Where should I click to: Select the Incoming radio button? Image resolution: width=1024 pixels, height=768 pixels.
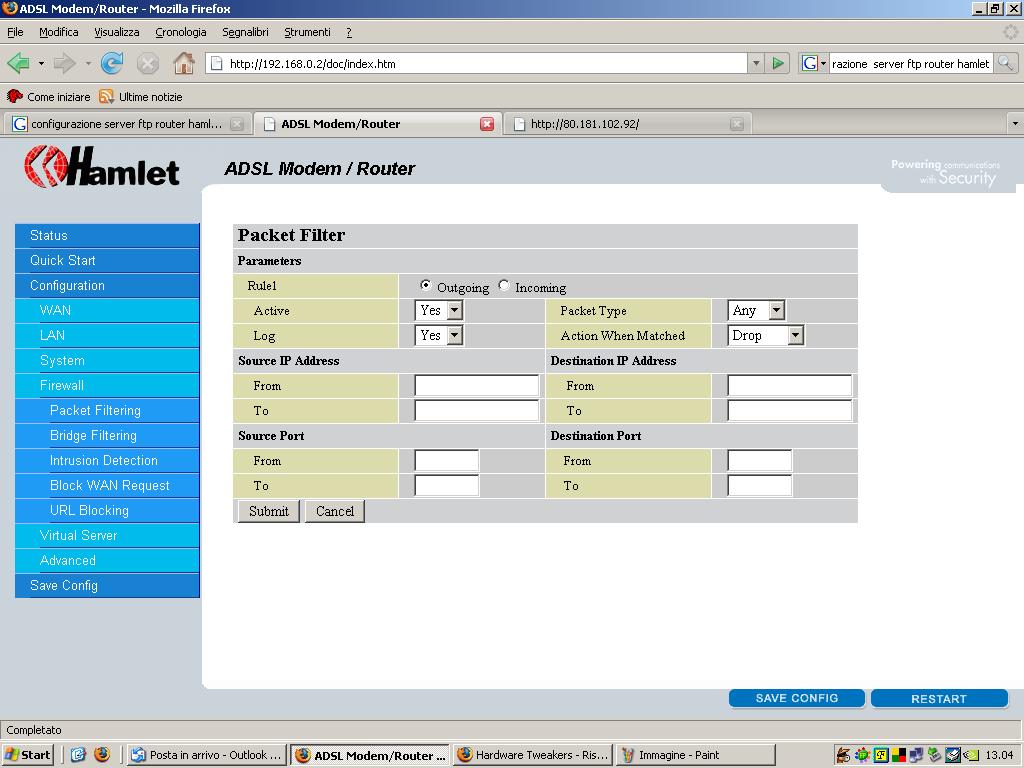504,286
